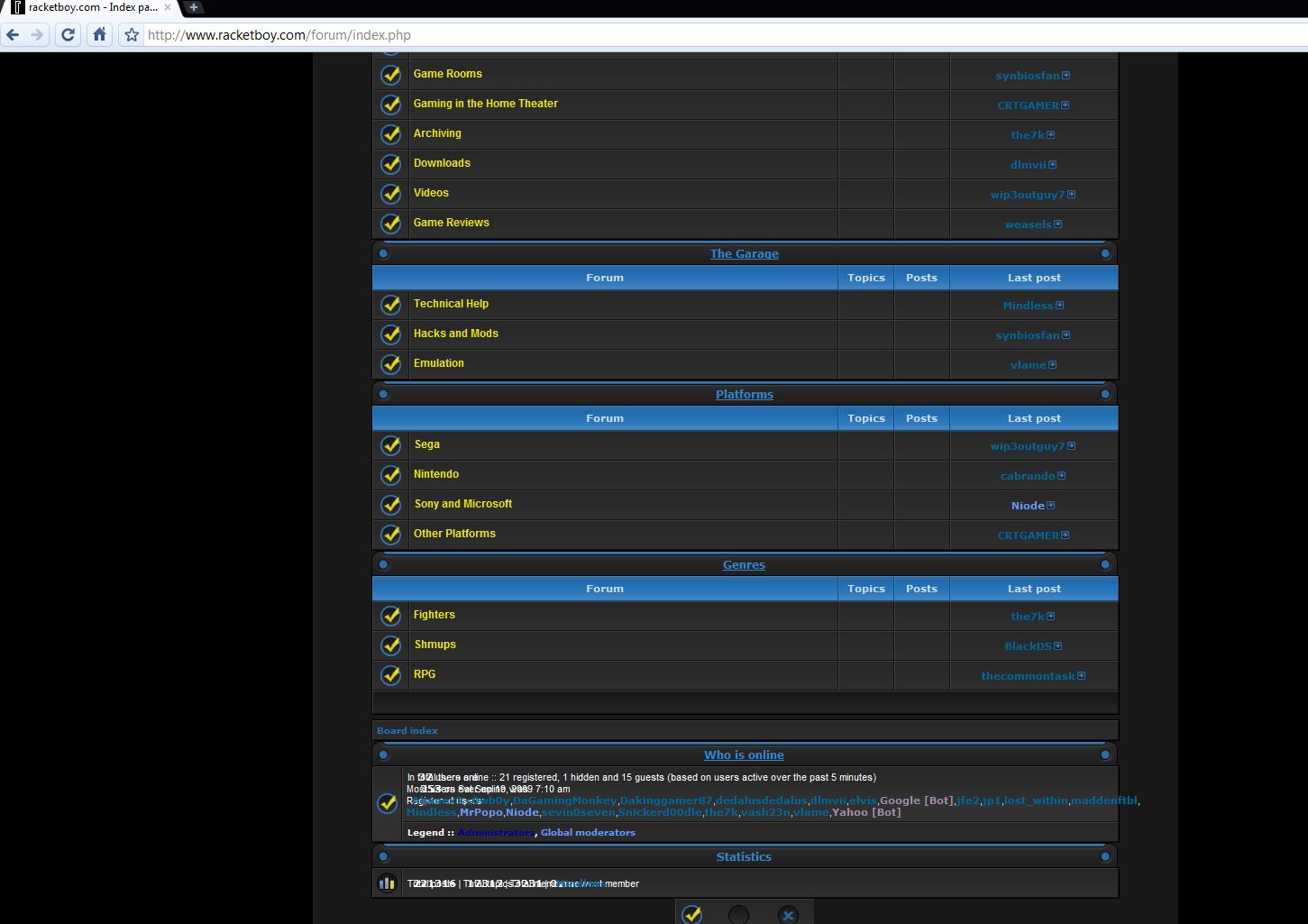Open a new tab with the plus button
This screenshot has width=1308, height=924.
point(193,7)
